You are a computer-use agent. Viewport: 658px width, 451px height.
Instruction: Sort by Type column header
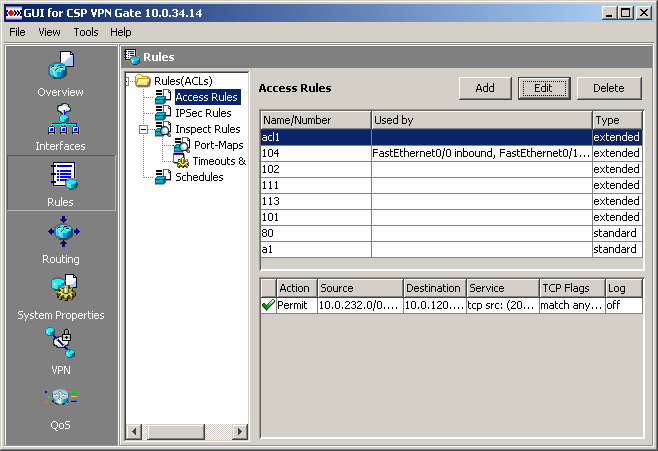(x=617, y=120)
